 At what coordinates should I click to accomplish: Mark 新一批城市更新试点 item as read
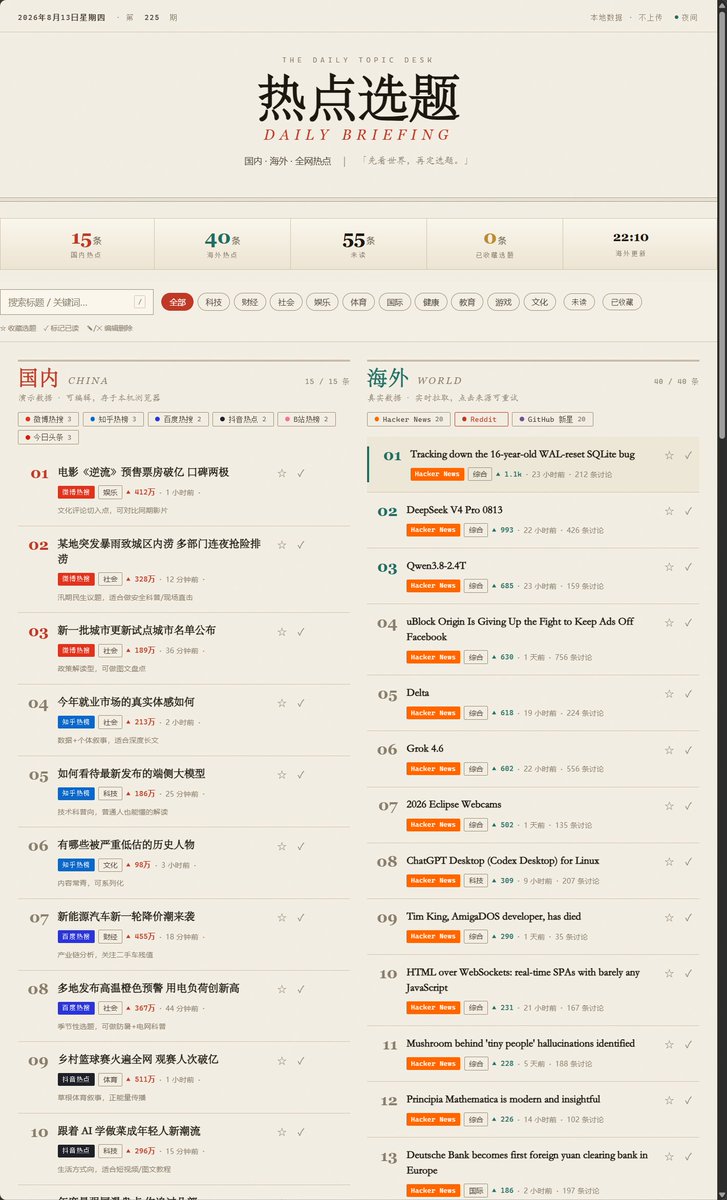tap(301, 631)
